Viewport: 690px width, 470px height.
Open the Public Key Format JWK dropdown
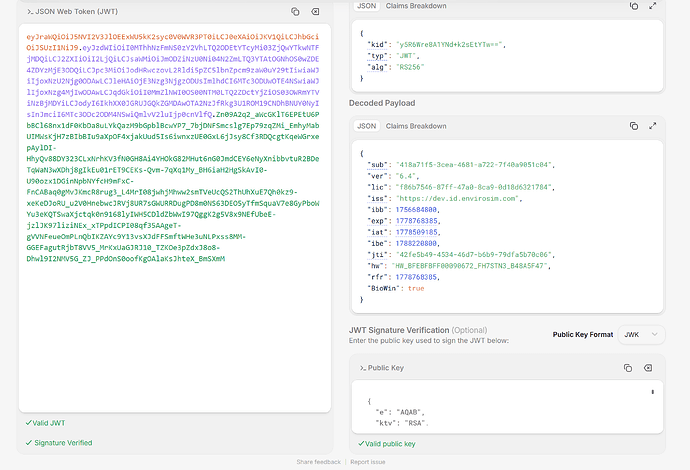point(641,334)
